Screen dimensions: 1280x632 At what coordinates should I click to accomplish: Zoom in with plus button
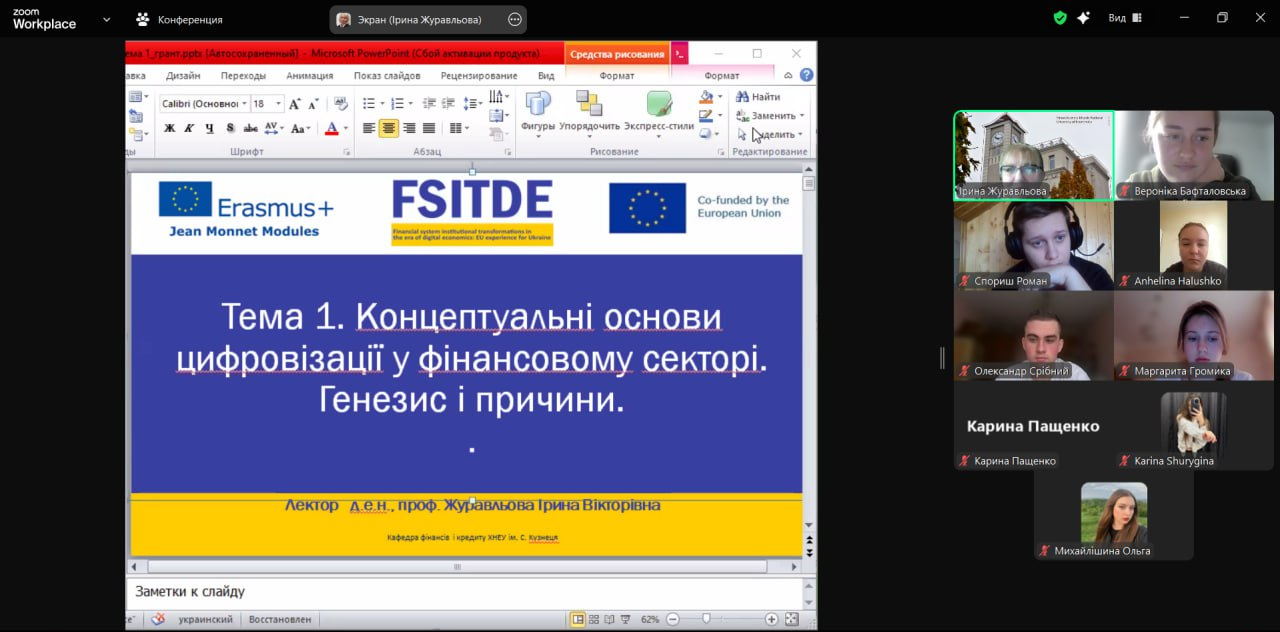[x=771, y=619]
